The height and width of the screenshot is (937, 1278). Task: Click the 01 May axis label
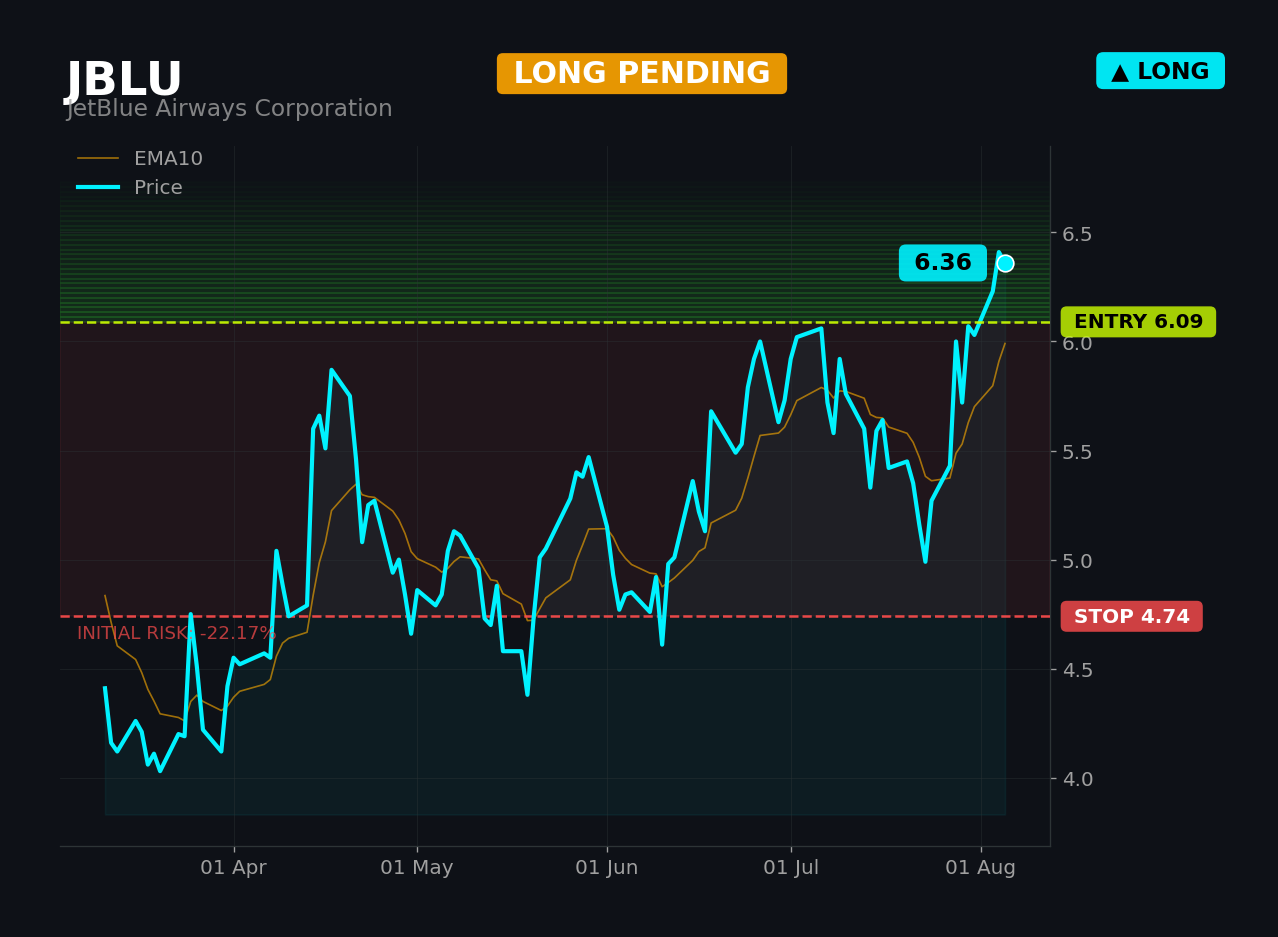pyautogui.click(x=416, y=868)
